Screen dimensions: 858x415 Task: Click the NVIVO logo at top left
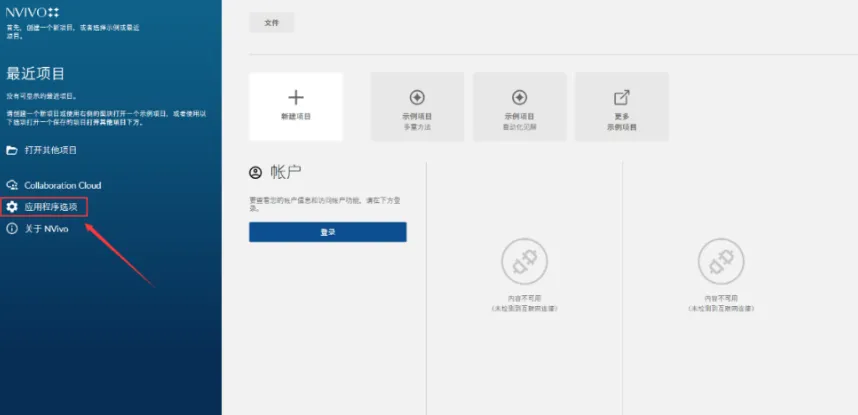coord(32,13)
